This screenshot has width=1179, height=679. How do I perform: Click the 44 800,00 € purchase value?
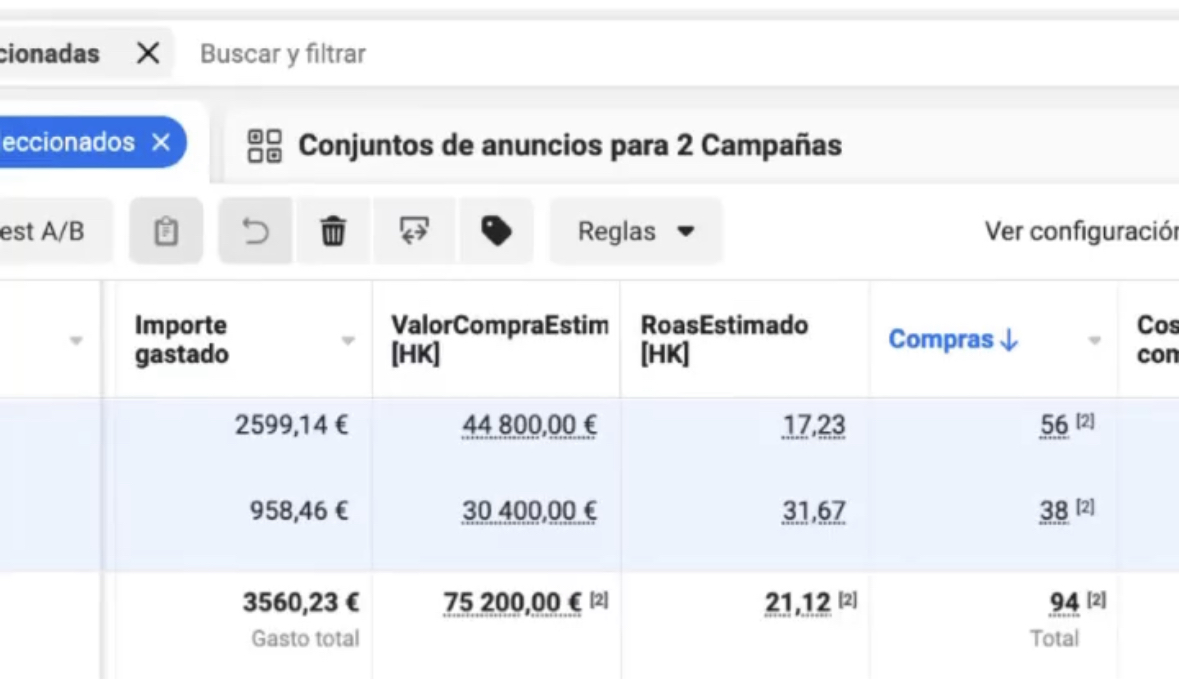click(529, 426)
